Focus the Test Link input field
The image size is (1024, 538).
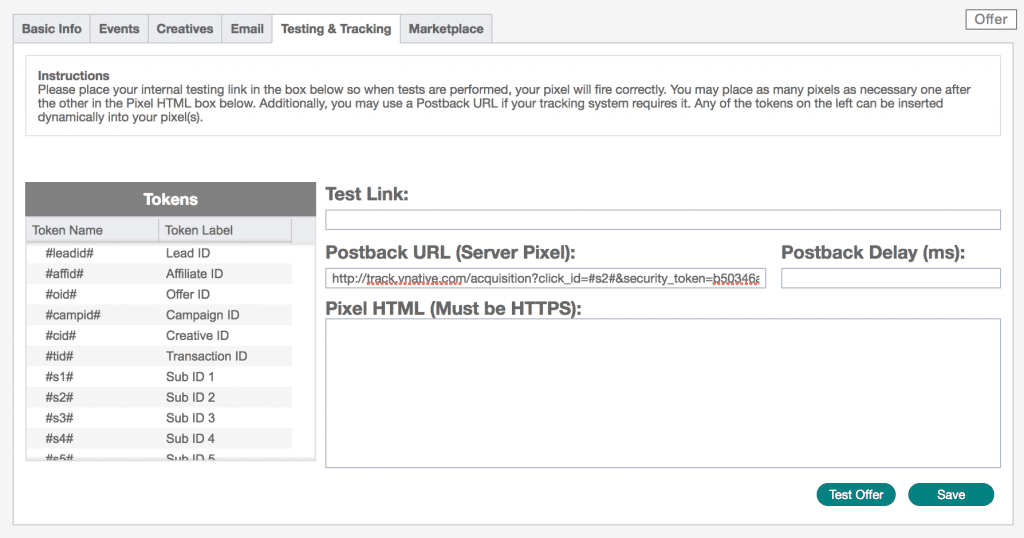click(663, 220)
